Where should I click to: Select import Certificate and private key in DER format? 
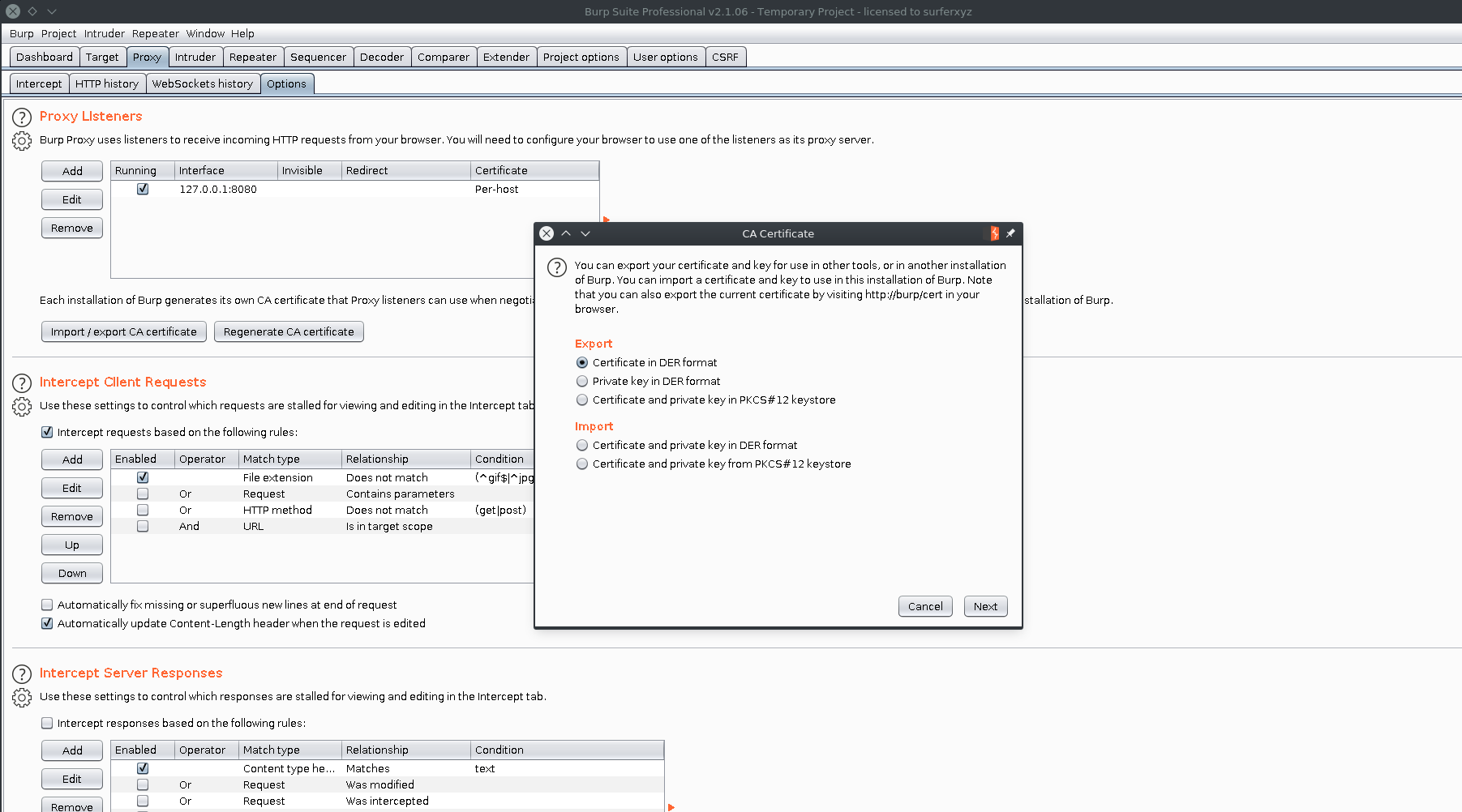582,445
